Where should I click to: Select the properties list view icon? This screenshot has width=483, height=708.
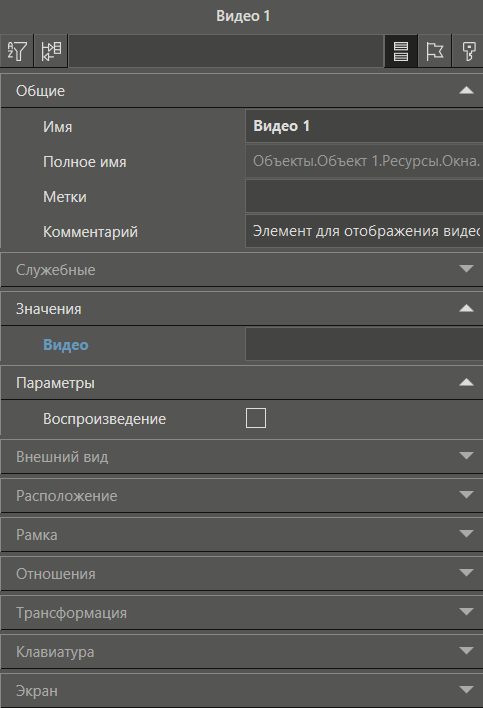pos(401,51)
